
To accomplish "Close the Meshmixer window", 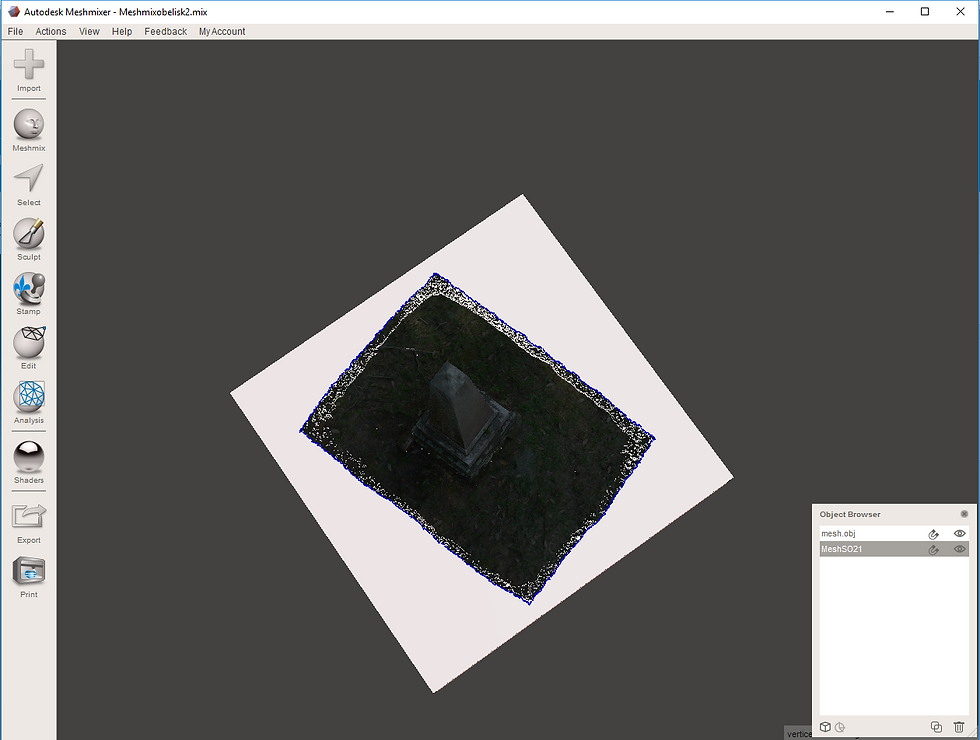I will tap(961, 12).
